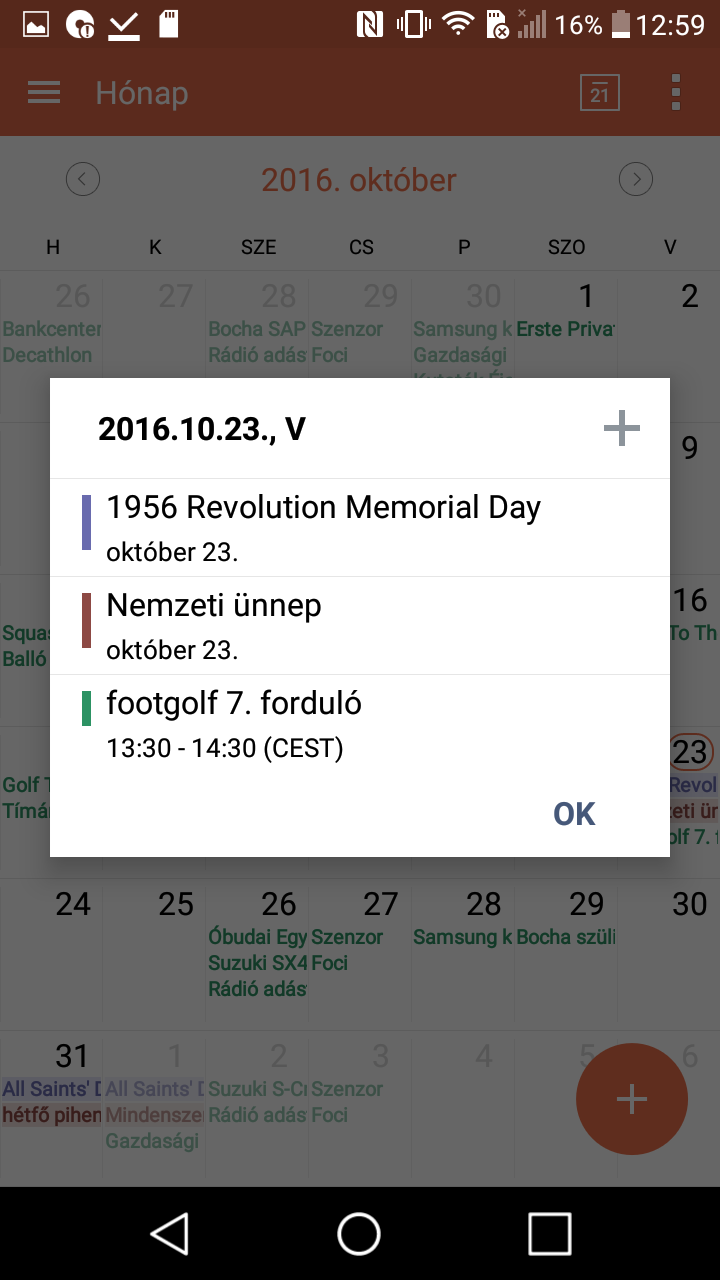The width and height of the screenshot is (720, 1280).
Task: Go to previous month arrow
Action: click(x=83, y=180)
